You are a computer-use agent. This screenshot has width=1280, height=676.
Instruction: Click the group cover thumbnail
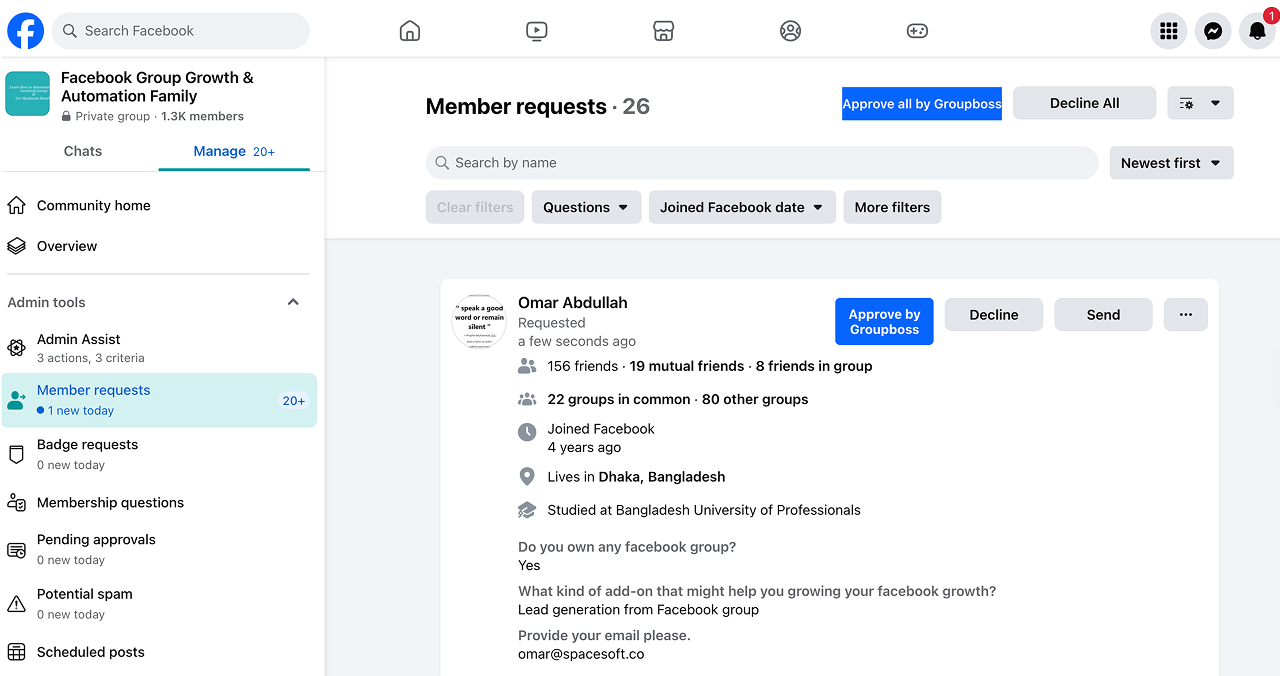pyautogui.click(x=28, y=94)
